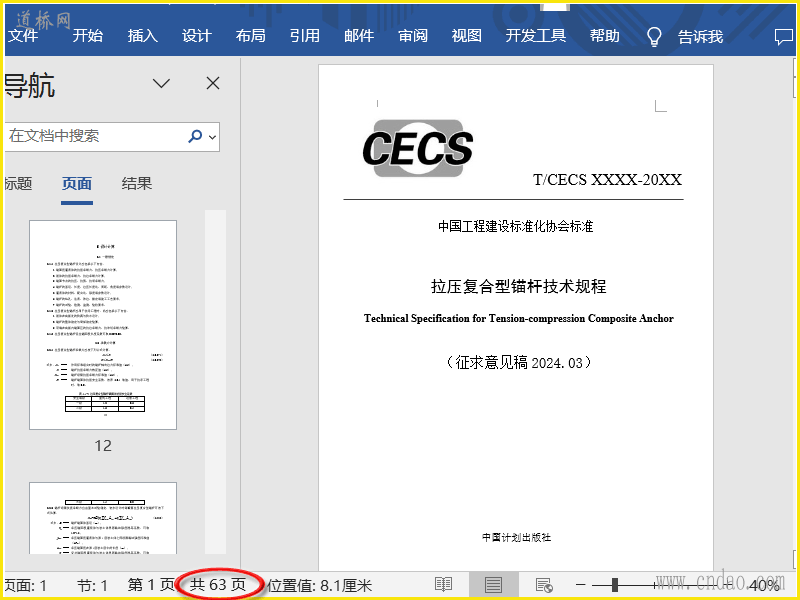
Task: Switch to the 邮件 ribbon tab
Action: click(x=359, y=36)
